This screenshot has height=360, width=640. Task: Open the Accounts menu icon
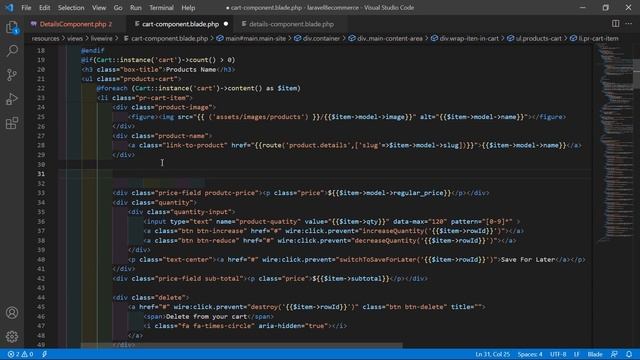pyautogui.click(x=12, y=313)
